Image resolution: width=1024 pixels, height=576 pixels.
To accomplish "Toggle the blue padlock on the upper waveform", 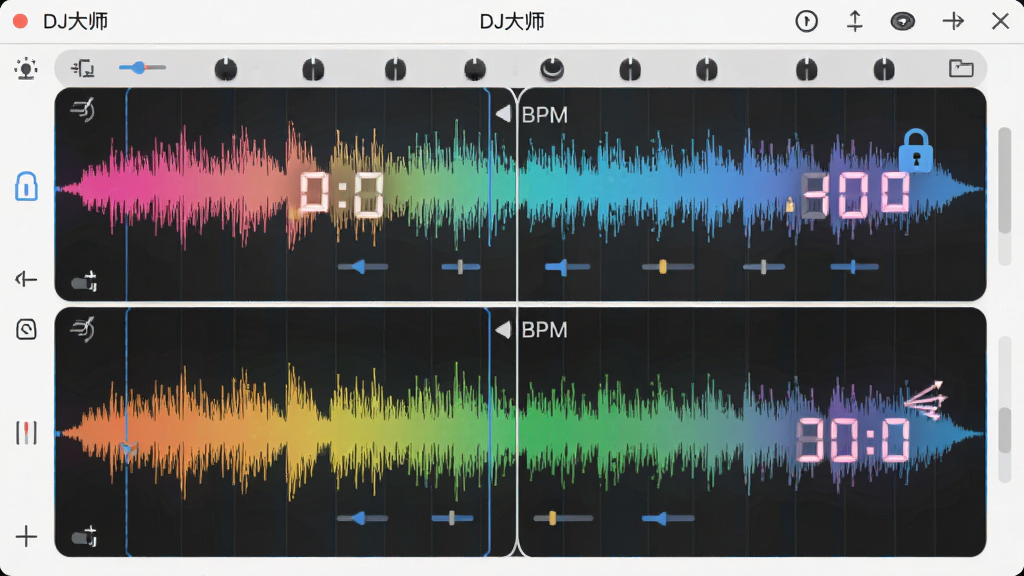I will click(916, 150).
